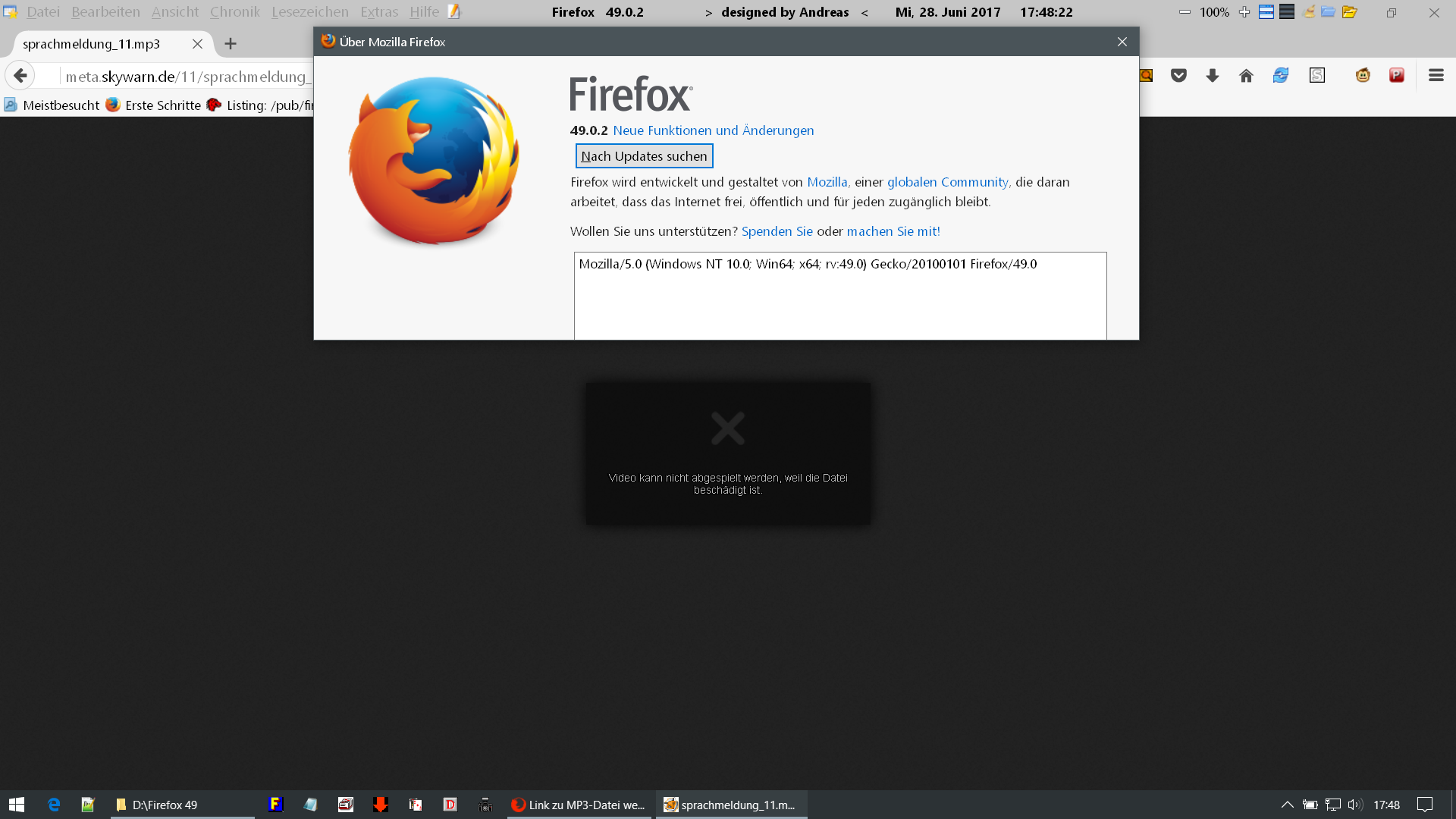Screen dimensions: 1456x819
Task: Click the blue sync arrows icon
Action: (1281, 75)
